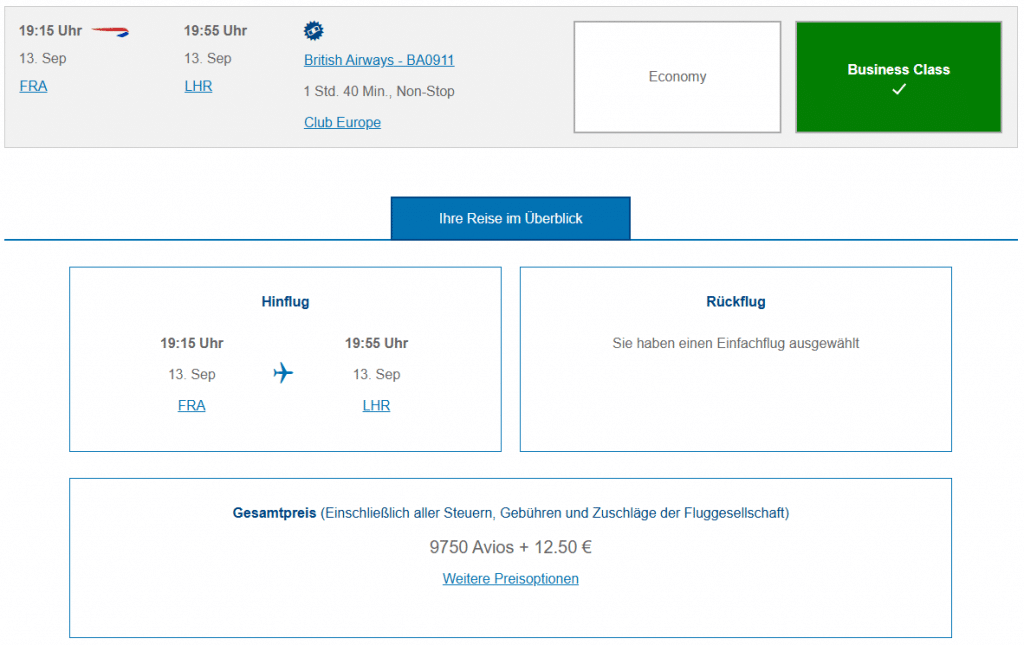The height and width of the screenshot is (645, 1024).
Task: Click FRA link in top flight row
Action: [33, 86]
